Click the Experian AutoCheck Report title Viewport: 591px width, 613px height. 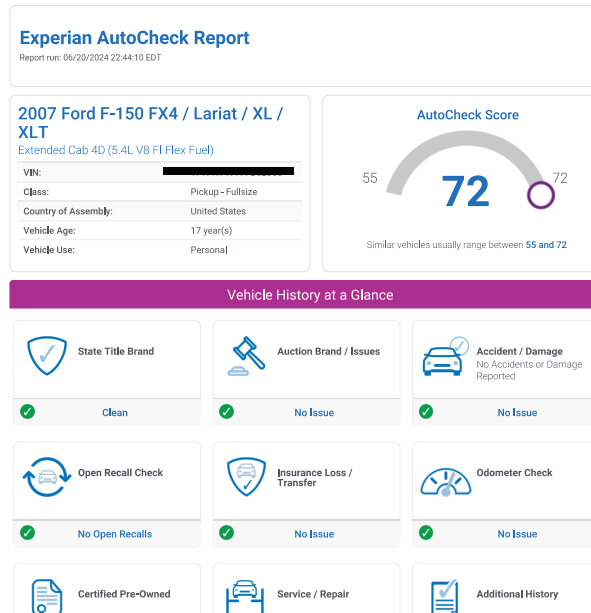pos(134,38)
